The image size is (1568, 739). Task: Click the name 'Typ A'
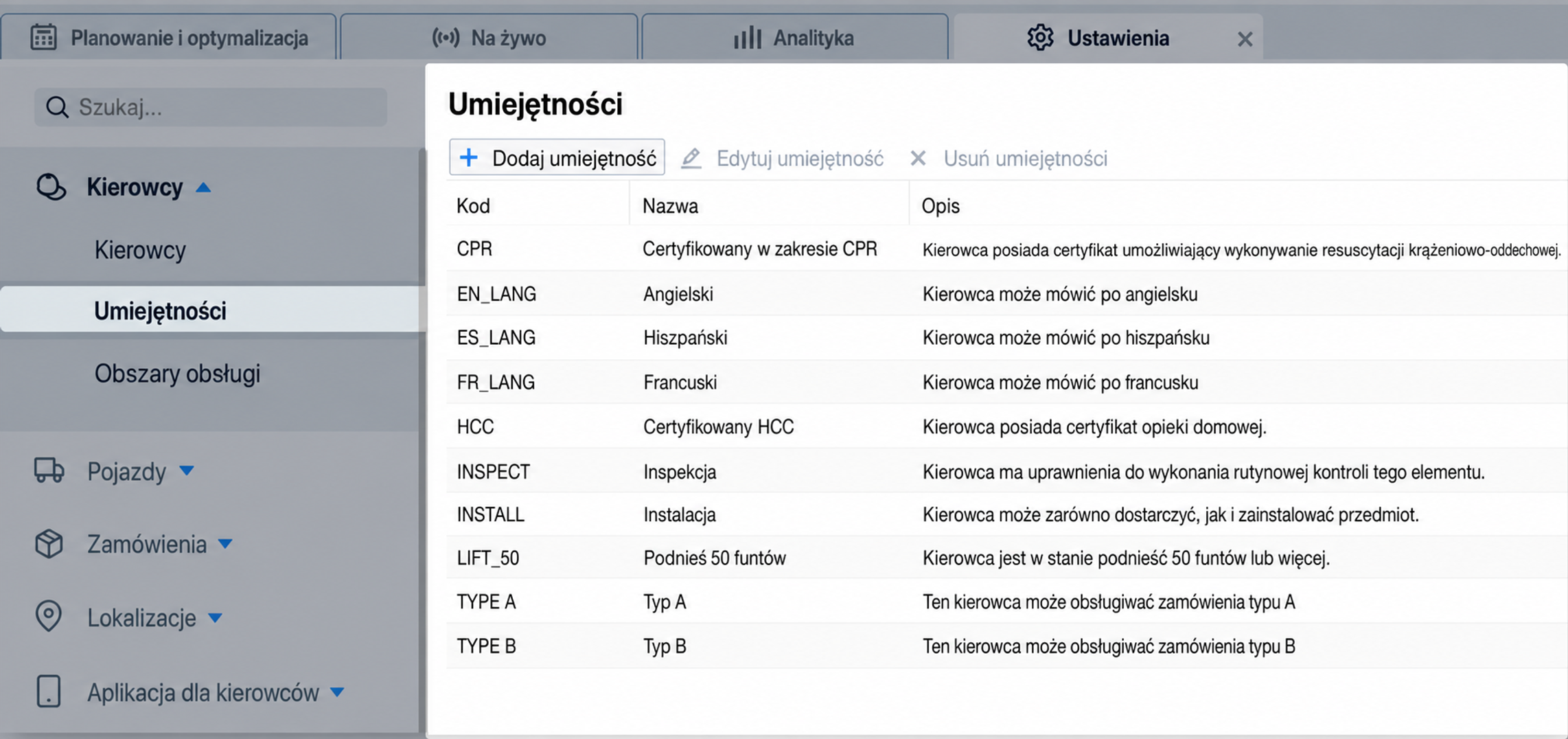tap(664, 602)
